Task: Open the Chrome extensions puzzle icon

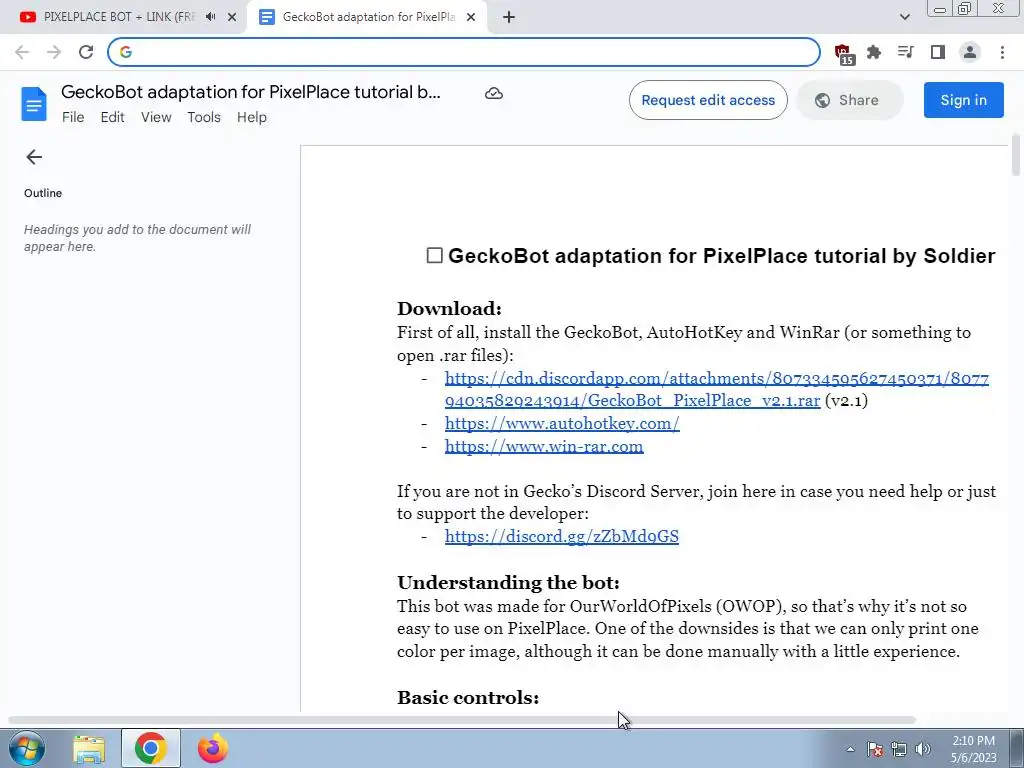Action: click(x=874, y=52)
